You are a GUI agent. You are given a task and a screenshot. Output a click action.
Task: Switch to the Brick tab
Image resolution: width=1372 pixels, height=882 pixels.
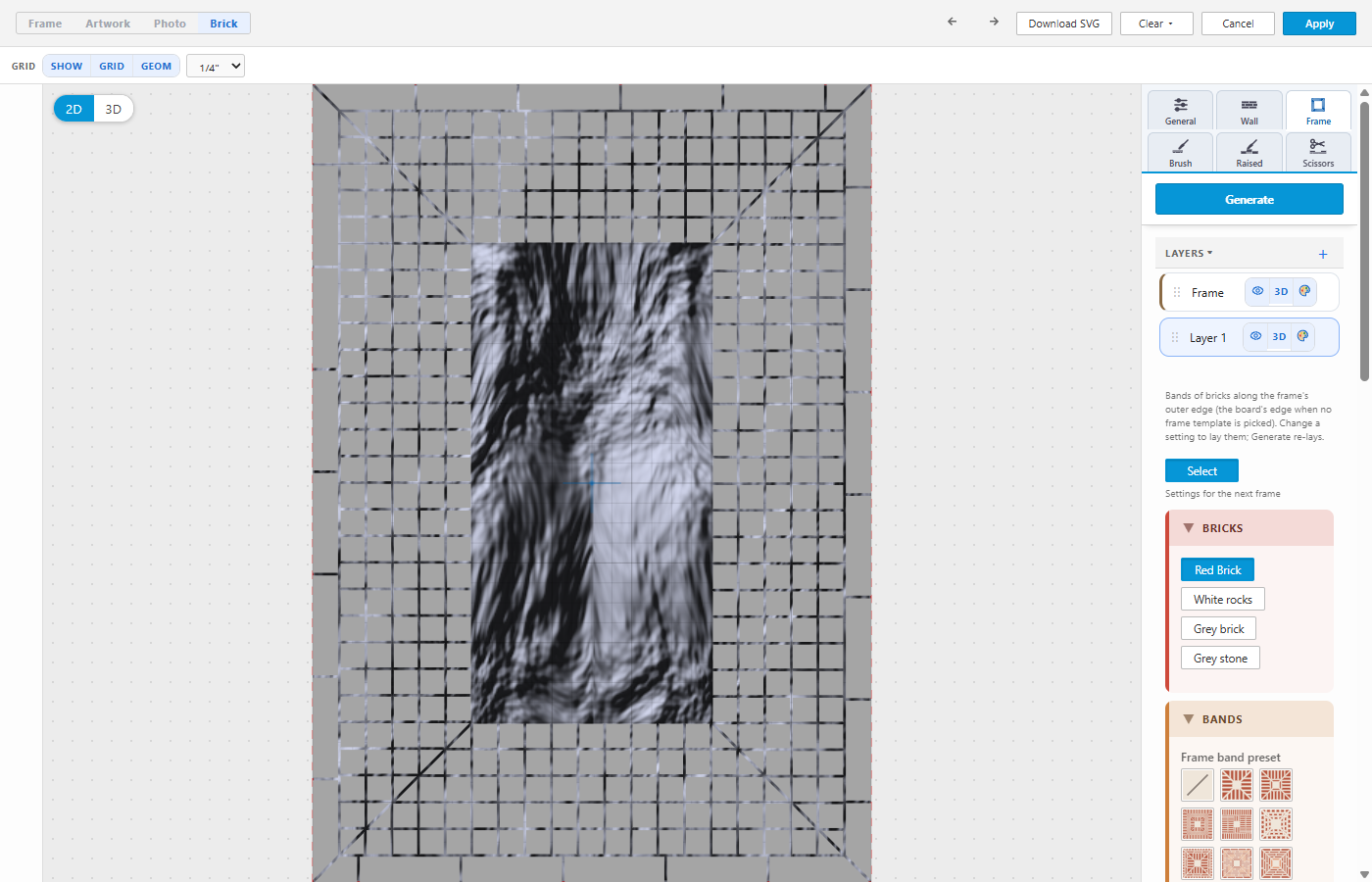click(223, 24)
